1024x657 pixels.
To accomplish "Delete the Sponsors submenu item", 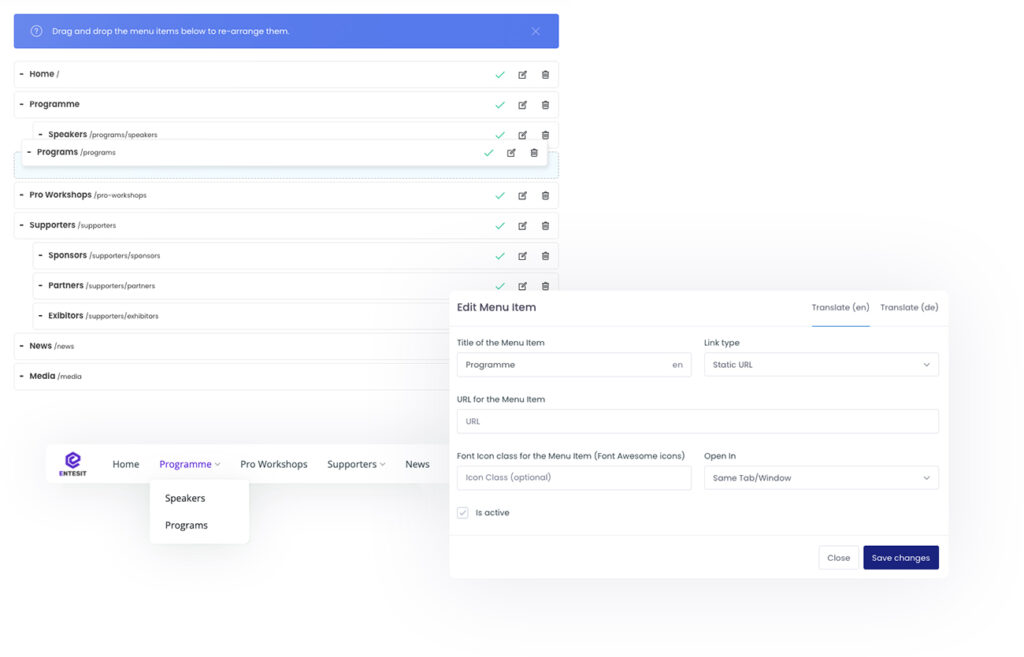I will pyautogui.click(x=545, y=256).
